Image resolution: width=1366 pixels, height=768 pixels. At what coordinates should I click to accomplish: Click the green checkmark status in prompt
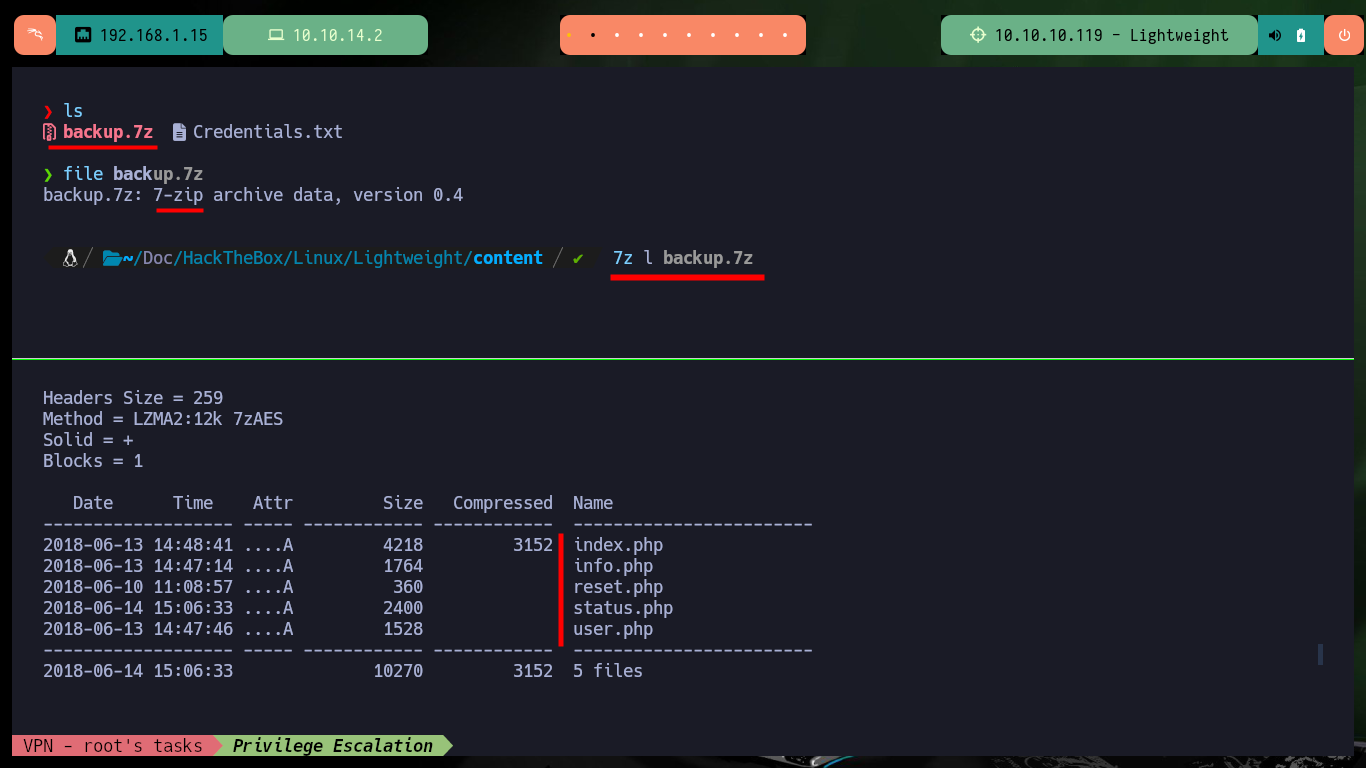(578, 258)
